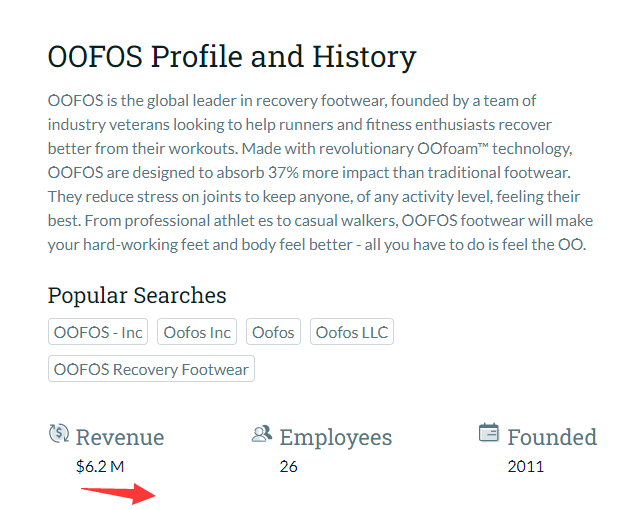Click the "Founded" label text
Image resolution: width=618 pixels, height=509 pixels.
(x=552, y=437)
